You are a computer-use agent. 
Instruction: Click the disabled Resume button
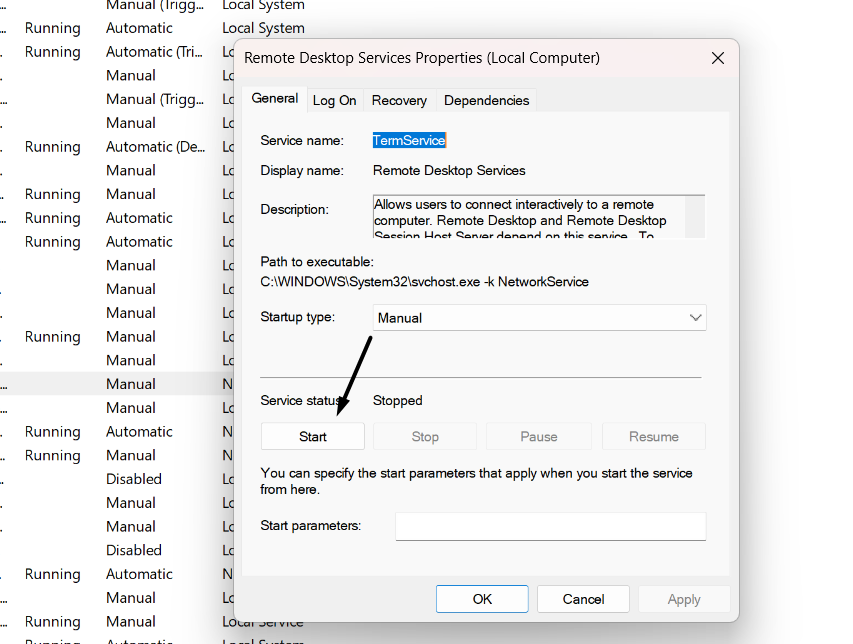(654, 436)
